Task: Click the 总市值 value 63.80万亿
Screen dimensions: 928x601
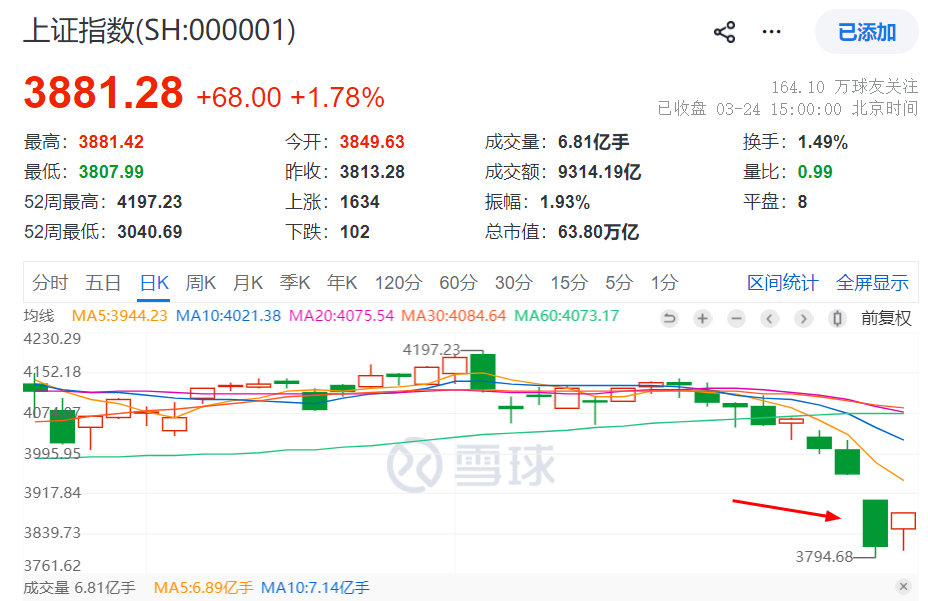Action: pyautogui.click(x=598, y=232)
